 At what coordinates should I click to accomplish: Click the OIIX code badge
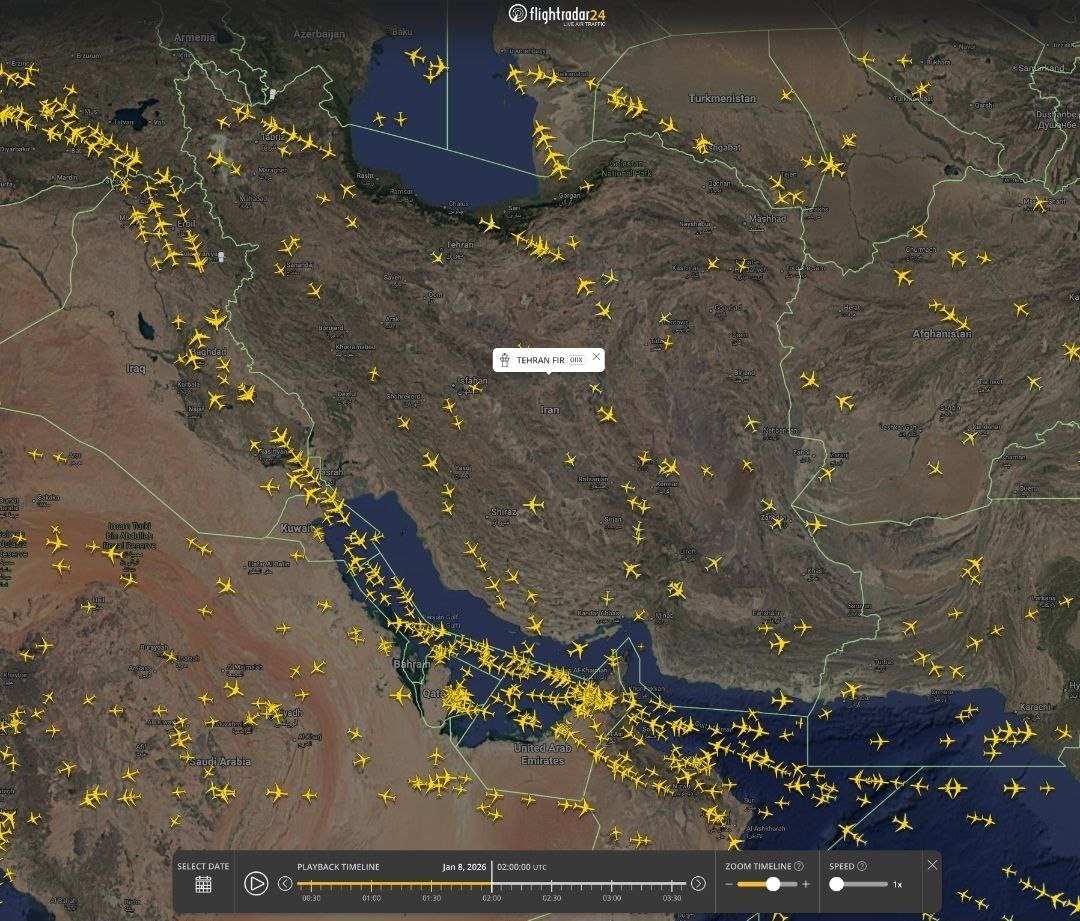click(x=576, y=360)
